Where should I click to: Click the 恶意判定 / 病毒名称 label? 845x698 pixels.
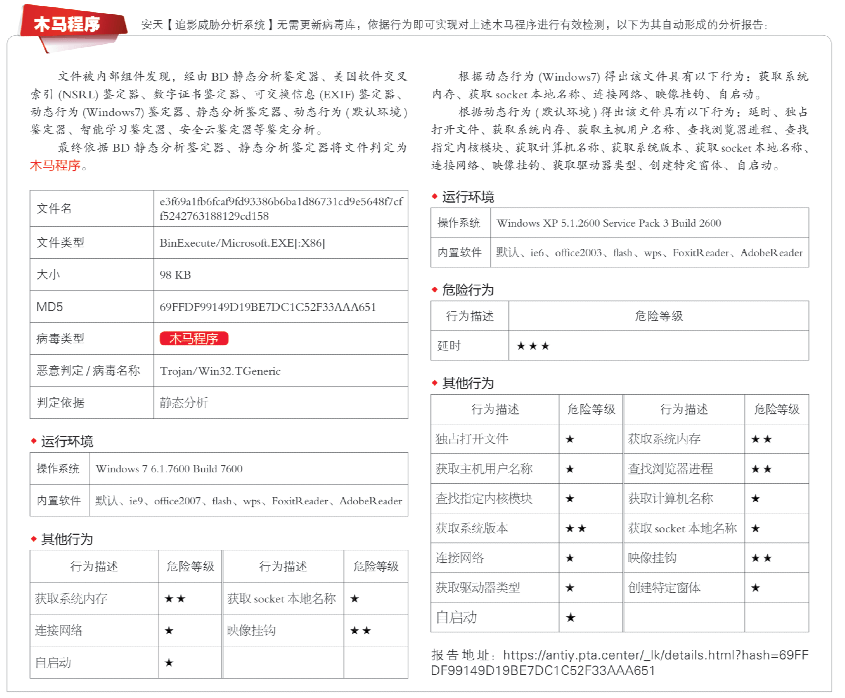click(88, 371)
